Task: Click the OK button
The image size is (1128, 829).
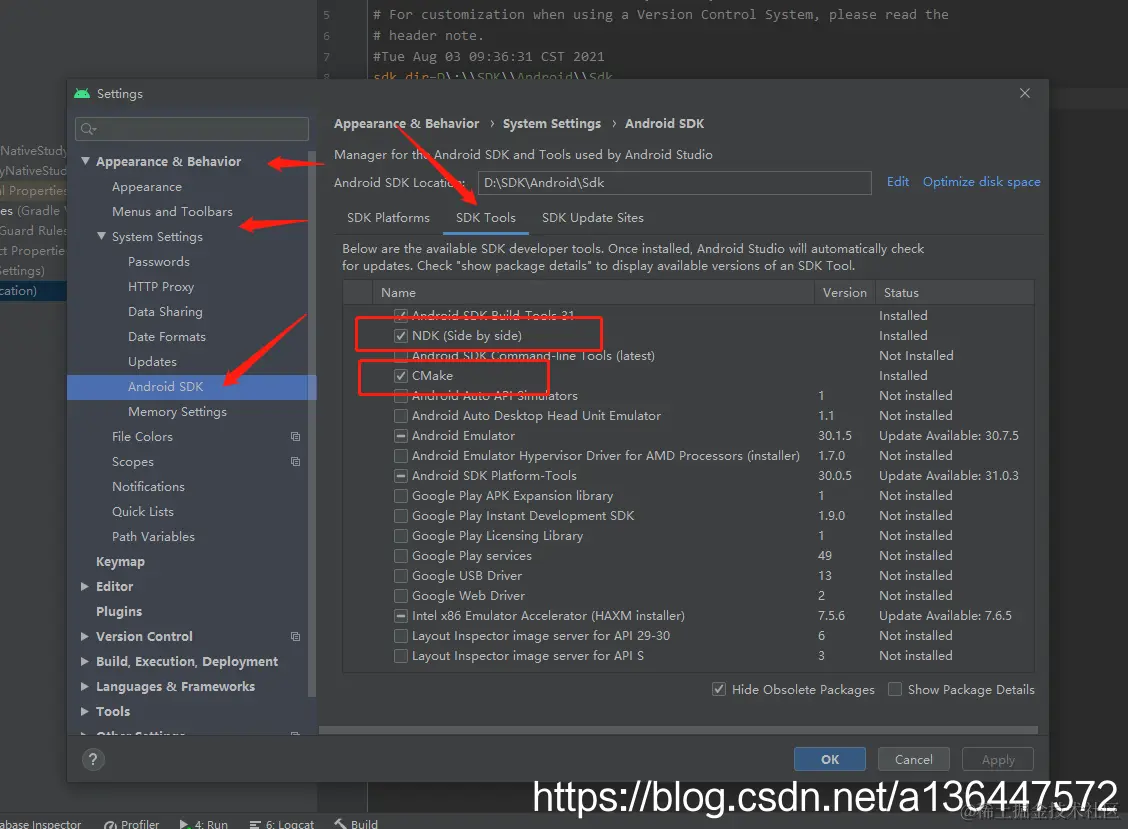Action: pos(830,759)
